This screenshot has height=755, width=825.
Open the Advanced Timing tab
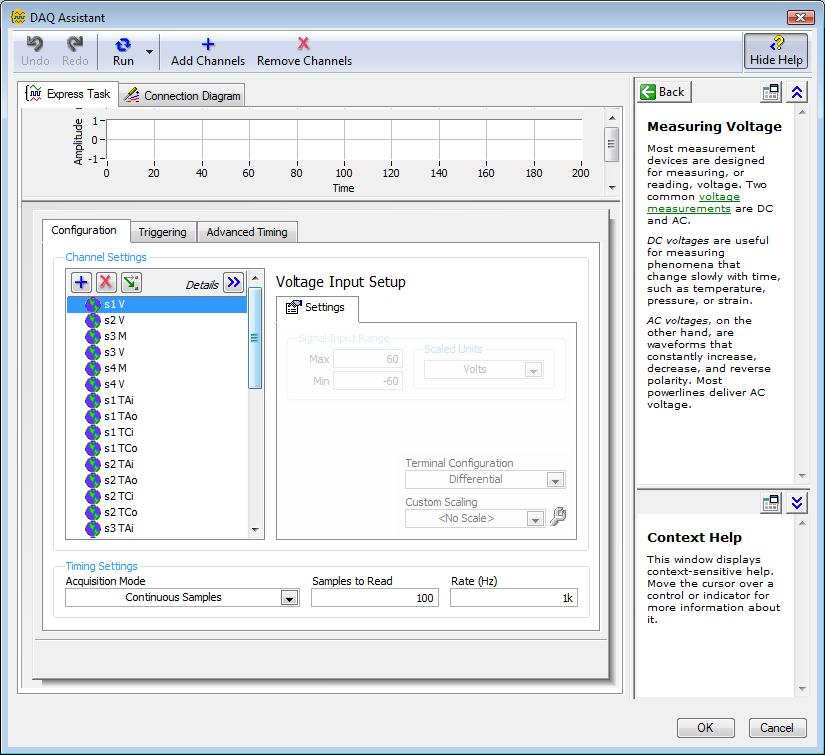coord(247,232)
